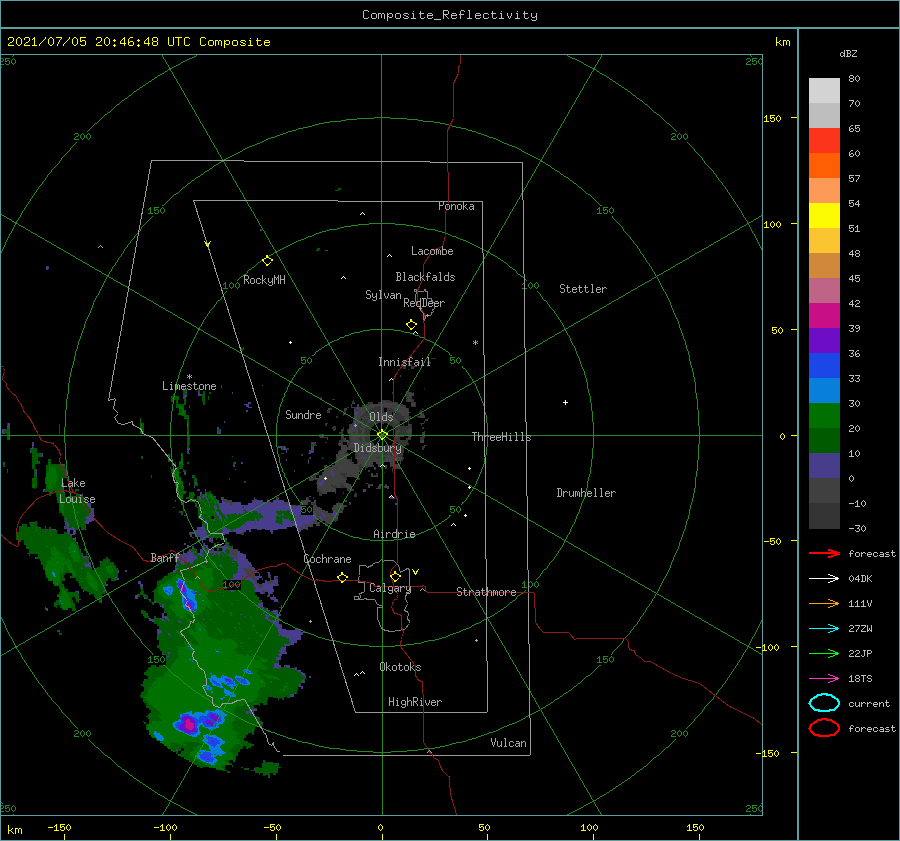900x841 pixels.
Task: Click the Sylvan label
Action: pos(383,295)
